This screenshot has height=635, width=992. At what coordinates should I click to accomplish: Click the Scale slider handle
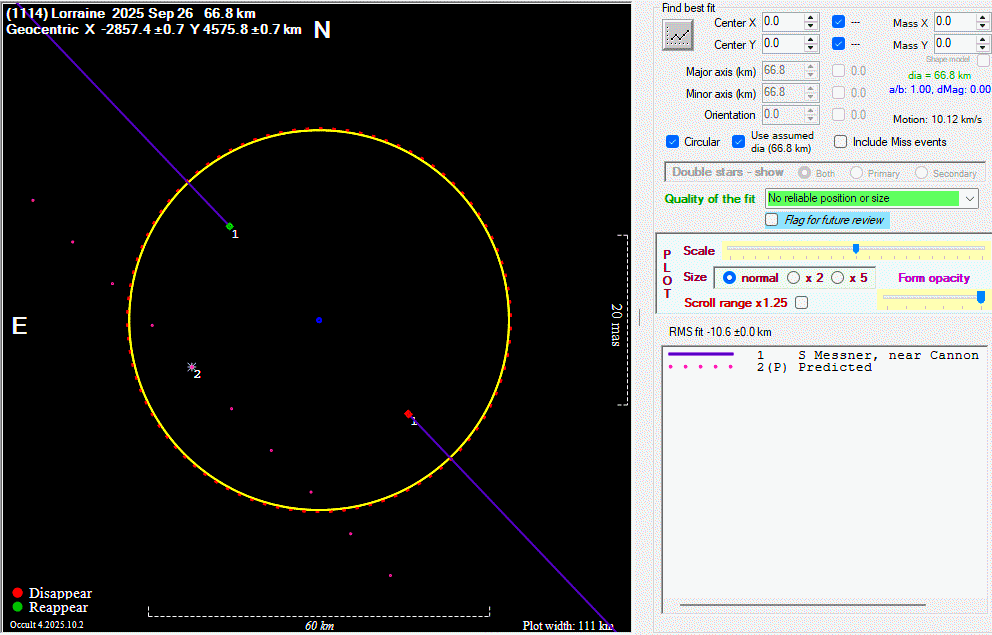[x=856, y=248]
